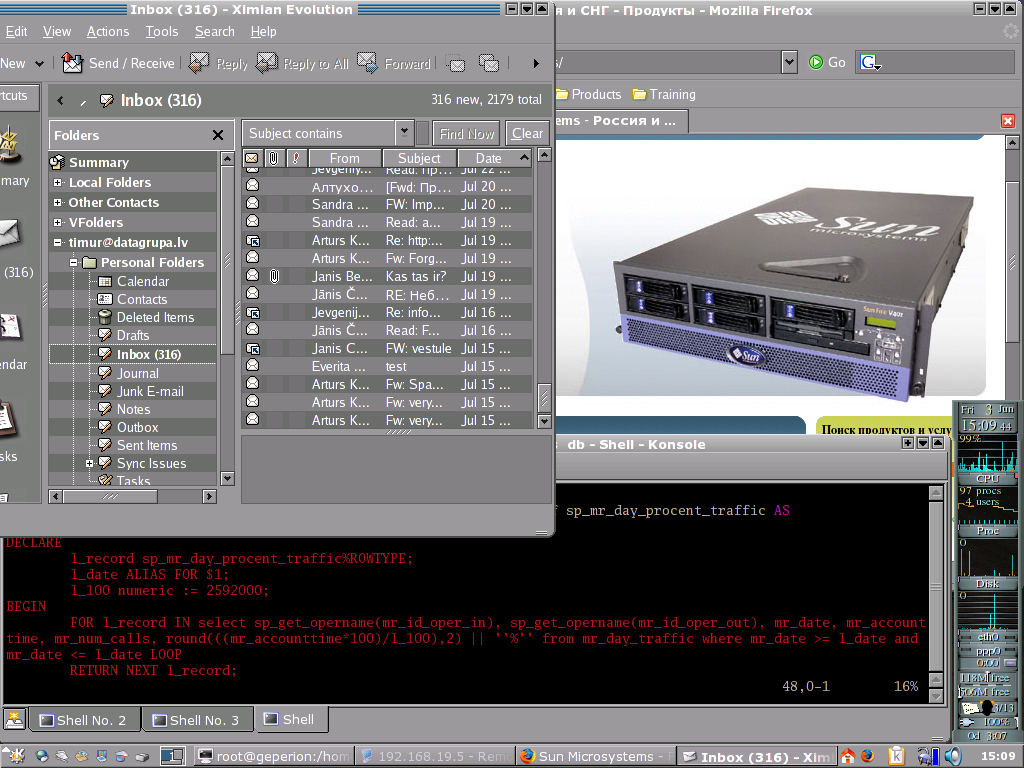Viewport: 1024px width, 768px height.
Task: Forward the selected email
Action: [x=394, y=63]
